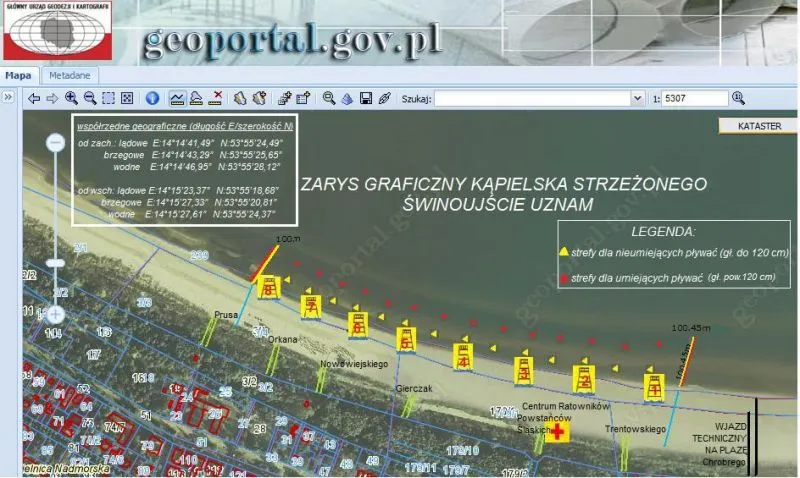
Task: Switch to the Mapa tab
Action: pyautogui.click(x=19, y=76)
